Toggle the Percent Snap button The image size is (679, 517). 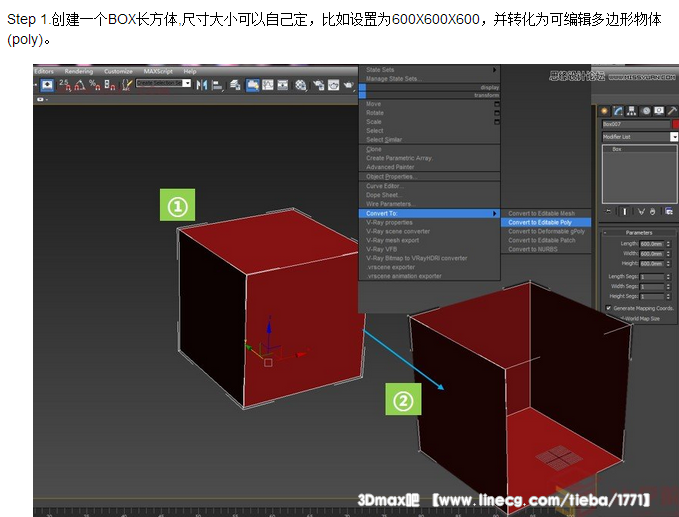tap(94, 84)
